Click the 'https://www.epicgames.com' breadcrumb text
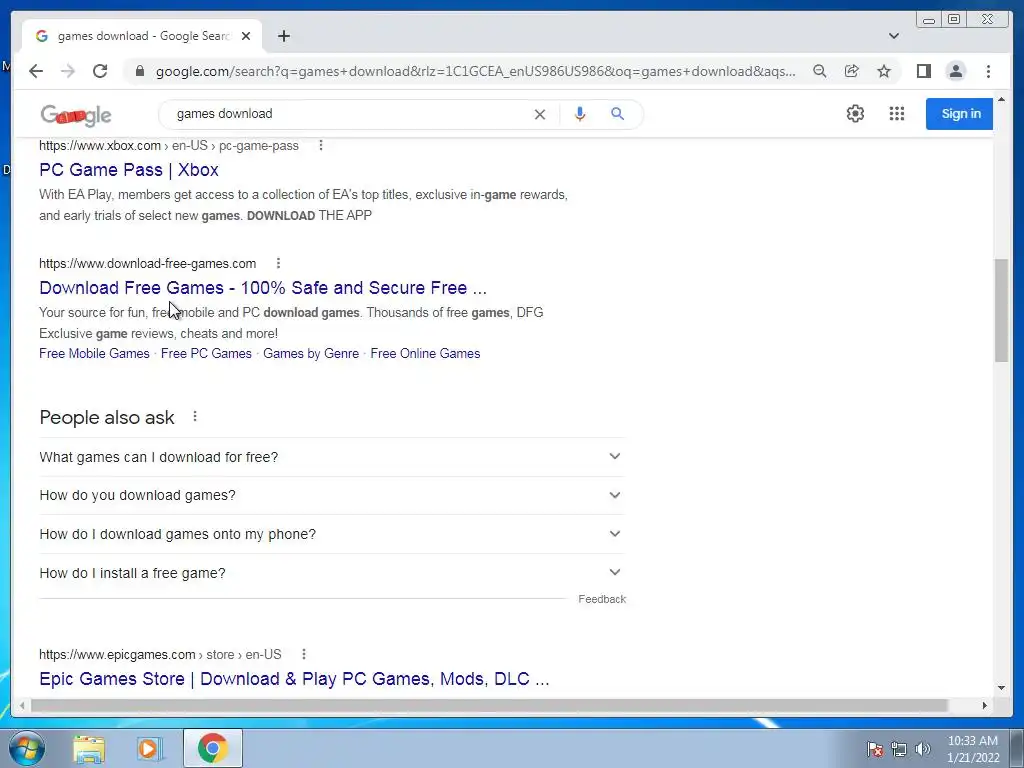Viewport: 1024px width, 768px height. coord(117,654)
